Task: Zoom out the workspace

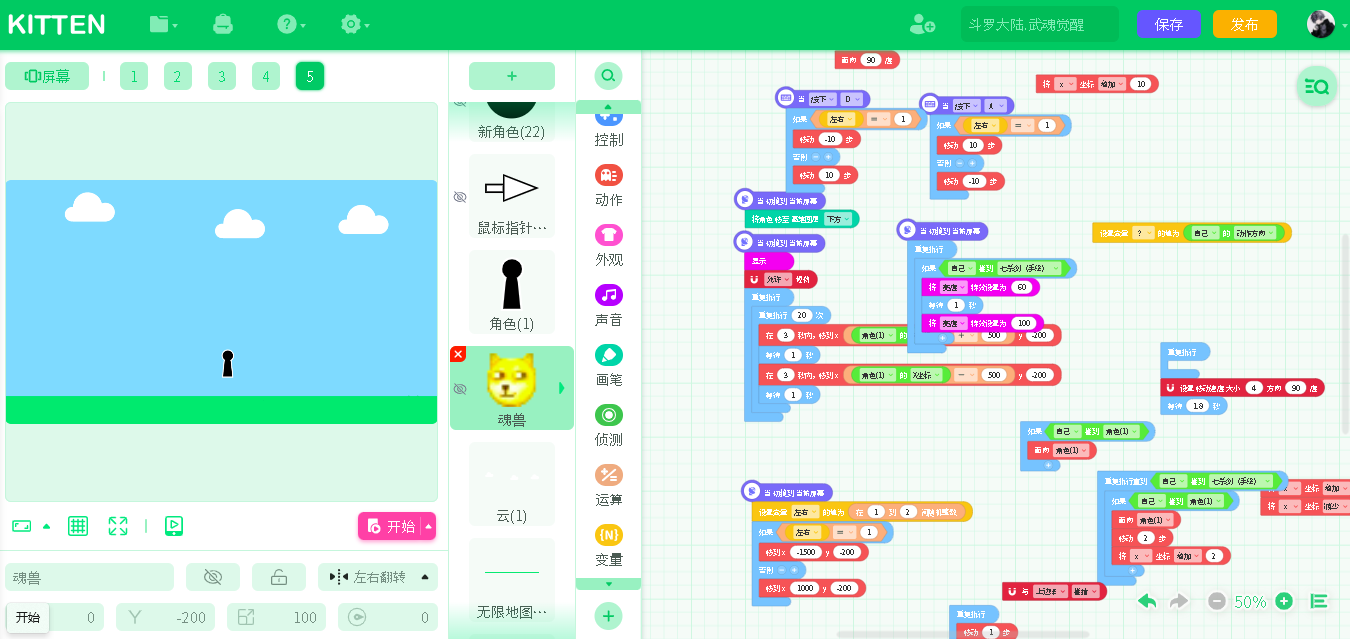Action: (1216, 601)
